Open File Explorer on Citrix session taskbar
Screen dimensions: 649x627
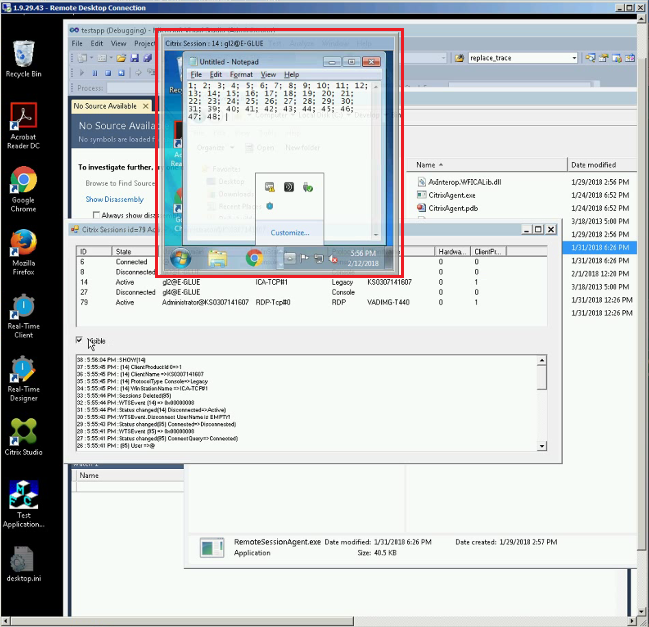click(217, 259)
